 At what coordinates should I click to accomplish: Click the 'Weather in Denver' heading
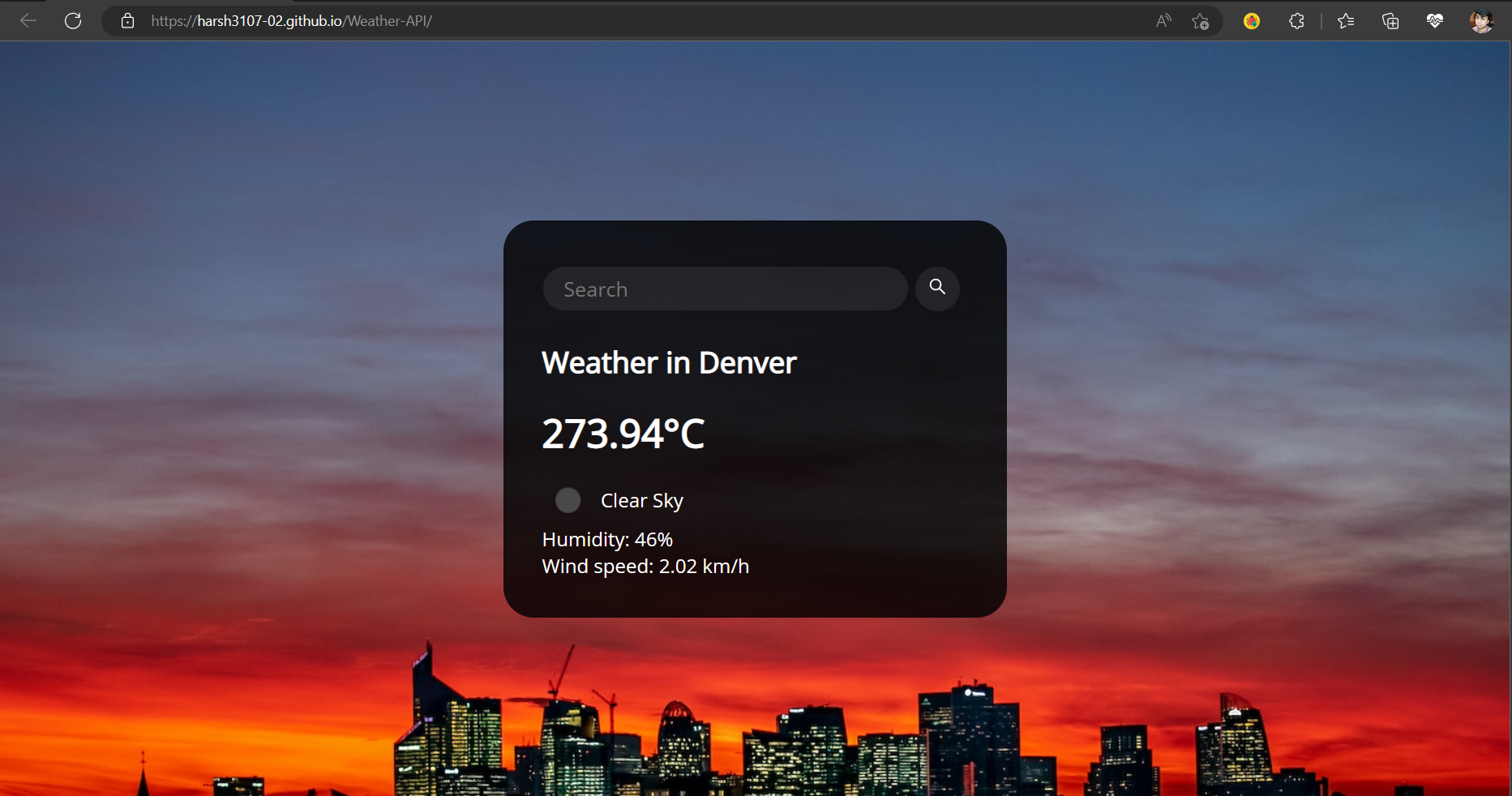pos(669,363)
